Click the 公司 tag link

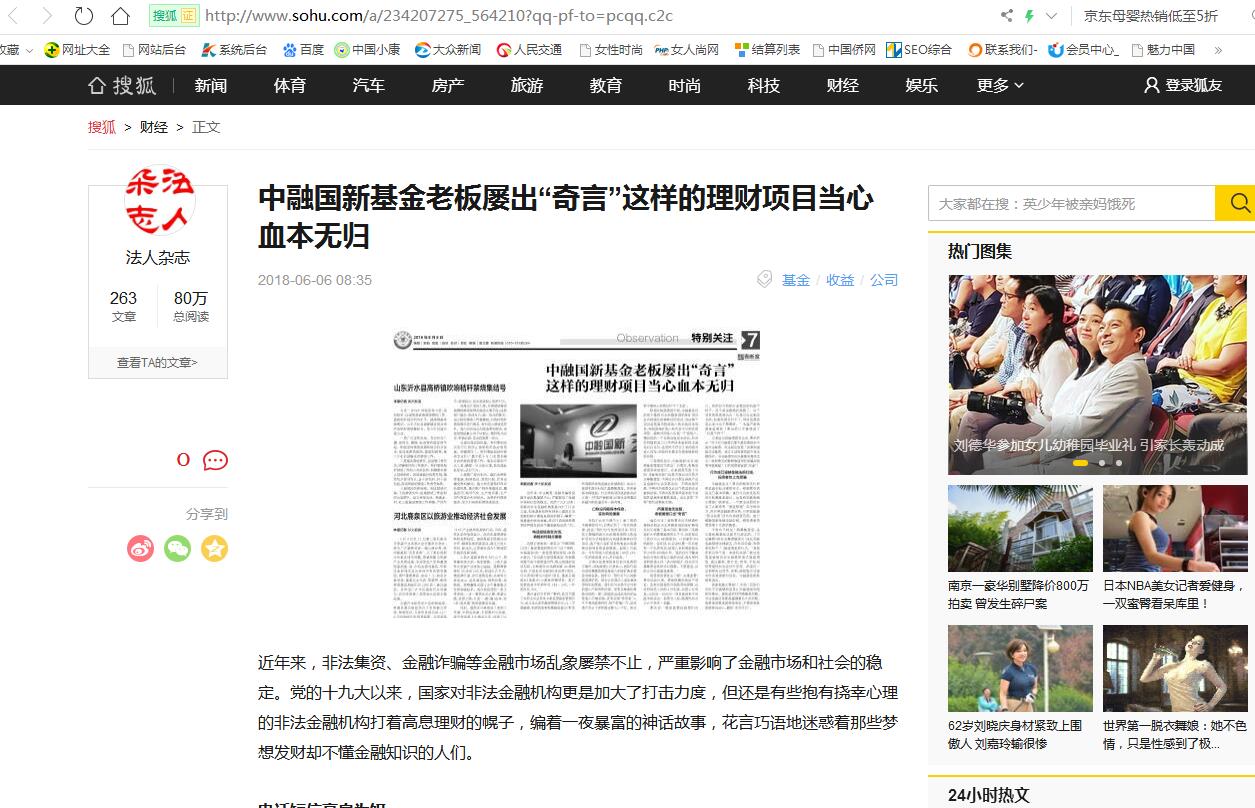point(884,280)
